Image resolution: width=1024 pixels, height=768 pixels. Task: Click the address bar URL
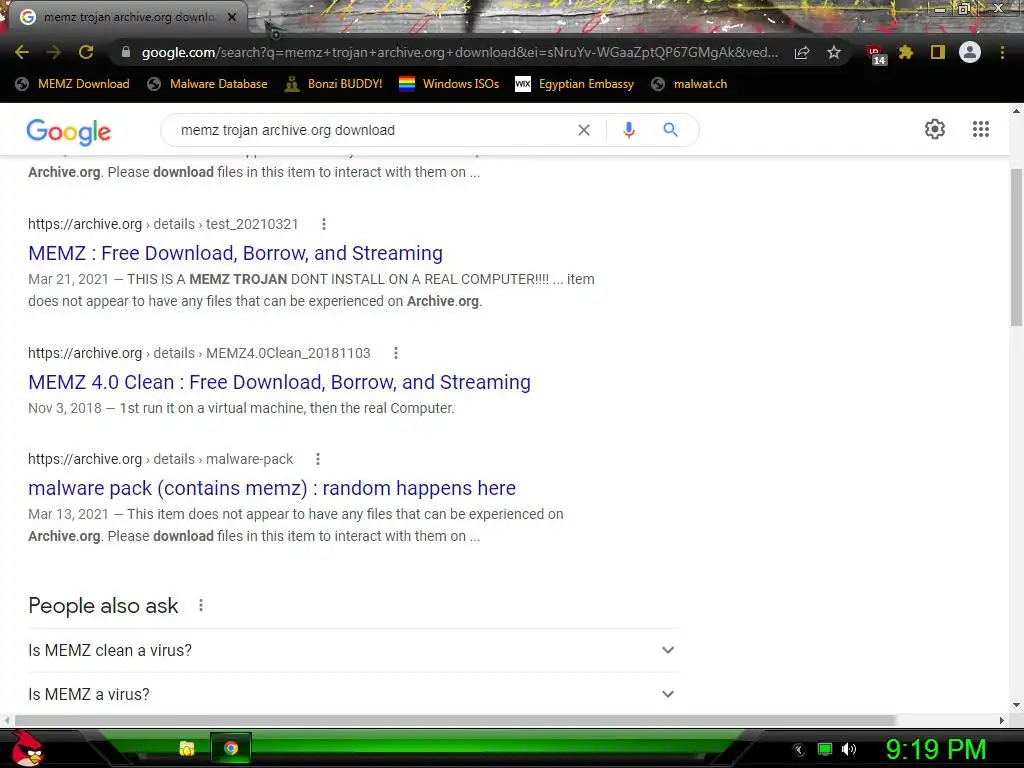pos(459,52)
